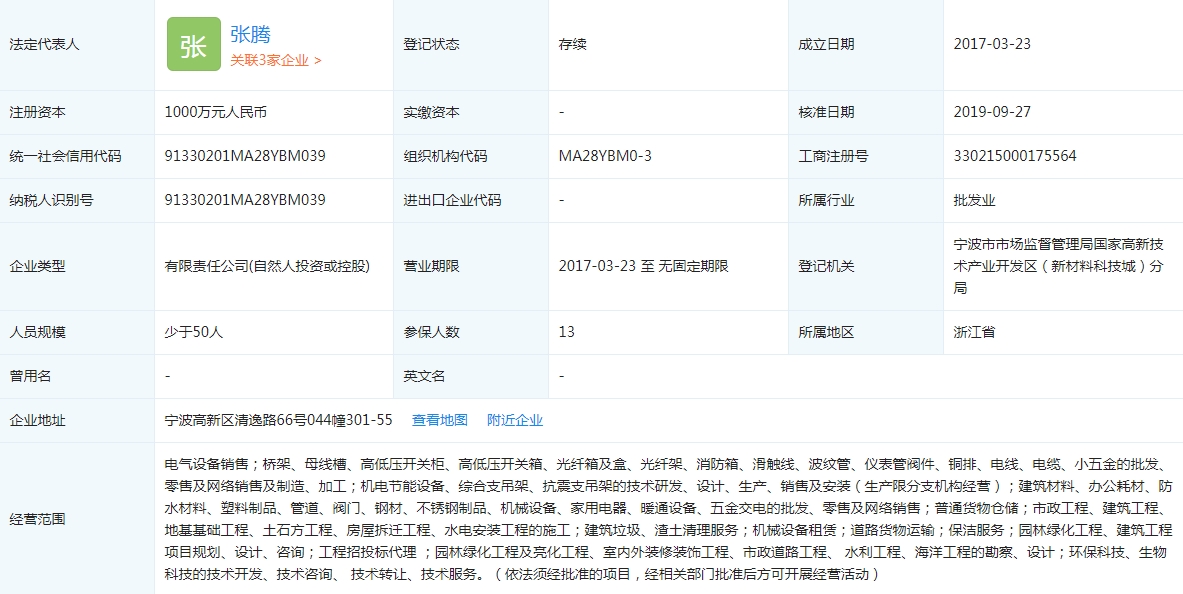
Task: Click the company type 有限责任公司 text
Action: [x=267, y=266]
